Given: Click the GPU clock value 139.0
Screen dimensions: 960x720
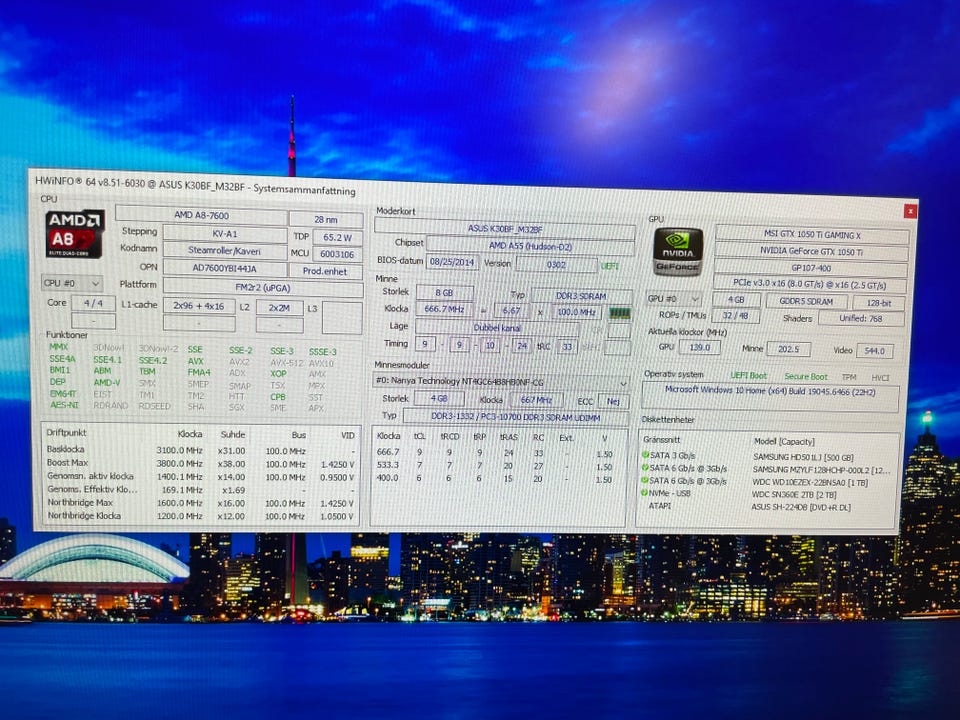Looking at the screenshot, I should point(699,347).
